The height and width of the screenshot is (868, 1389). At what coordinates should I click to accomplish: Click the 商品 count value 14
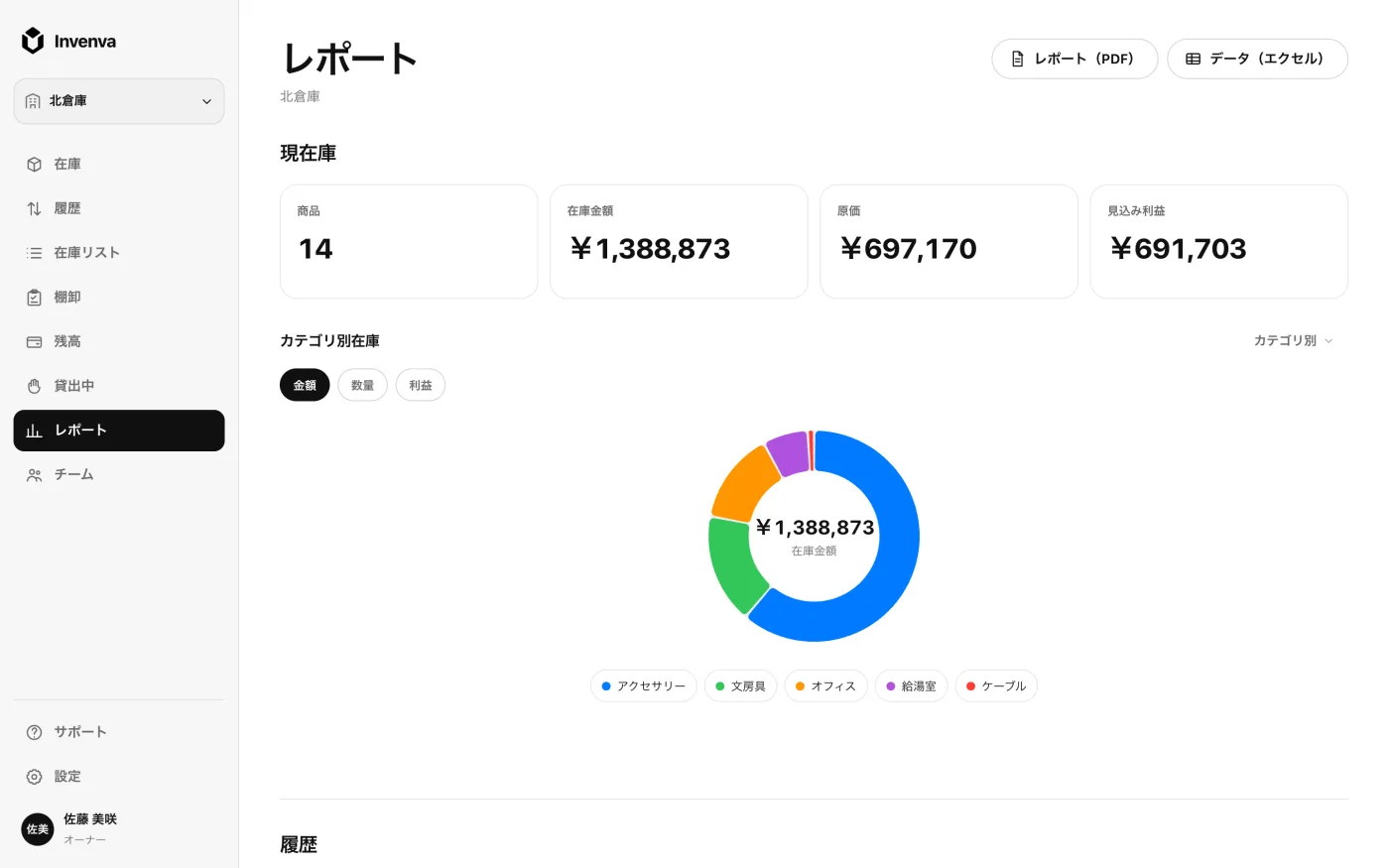coord(316,249)
